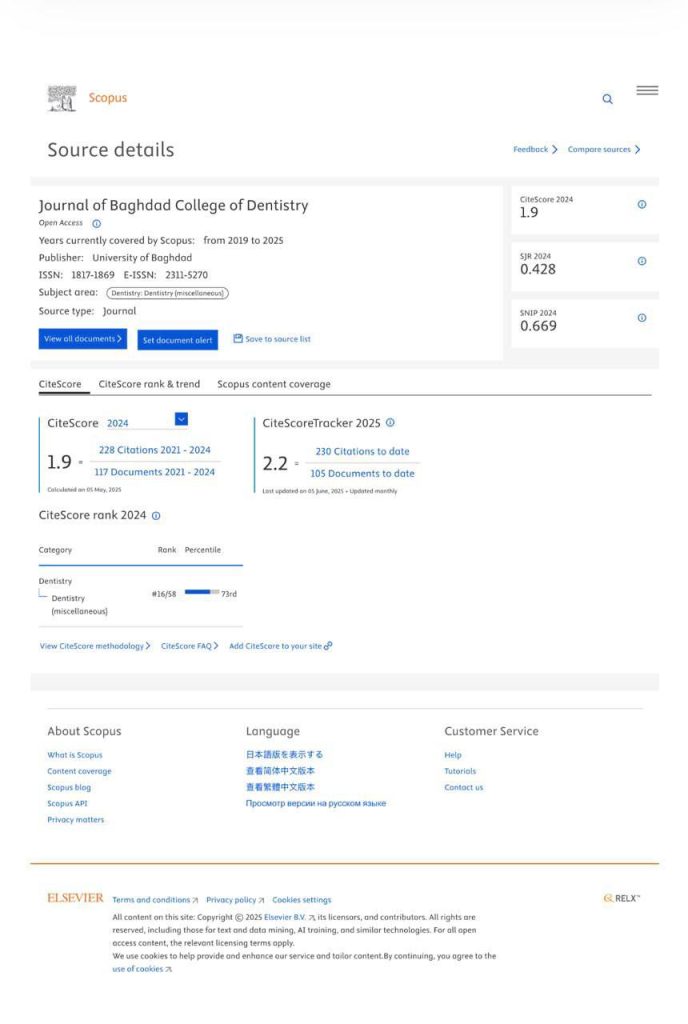
Task: Switch to CiteScore rank & trend tab
Action: (149, 384)
